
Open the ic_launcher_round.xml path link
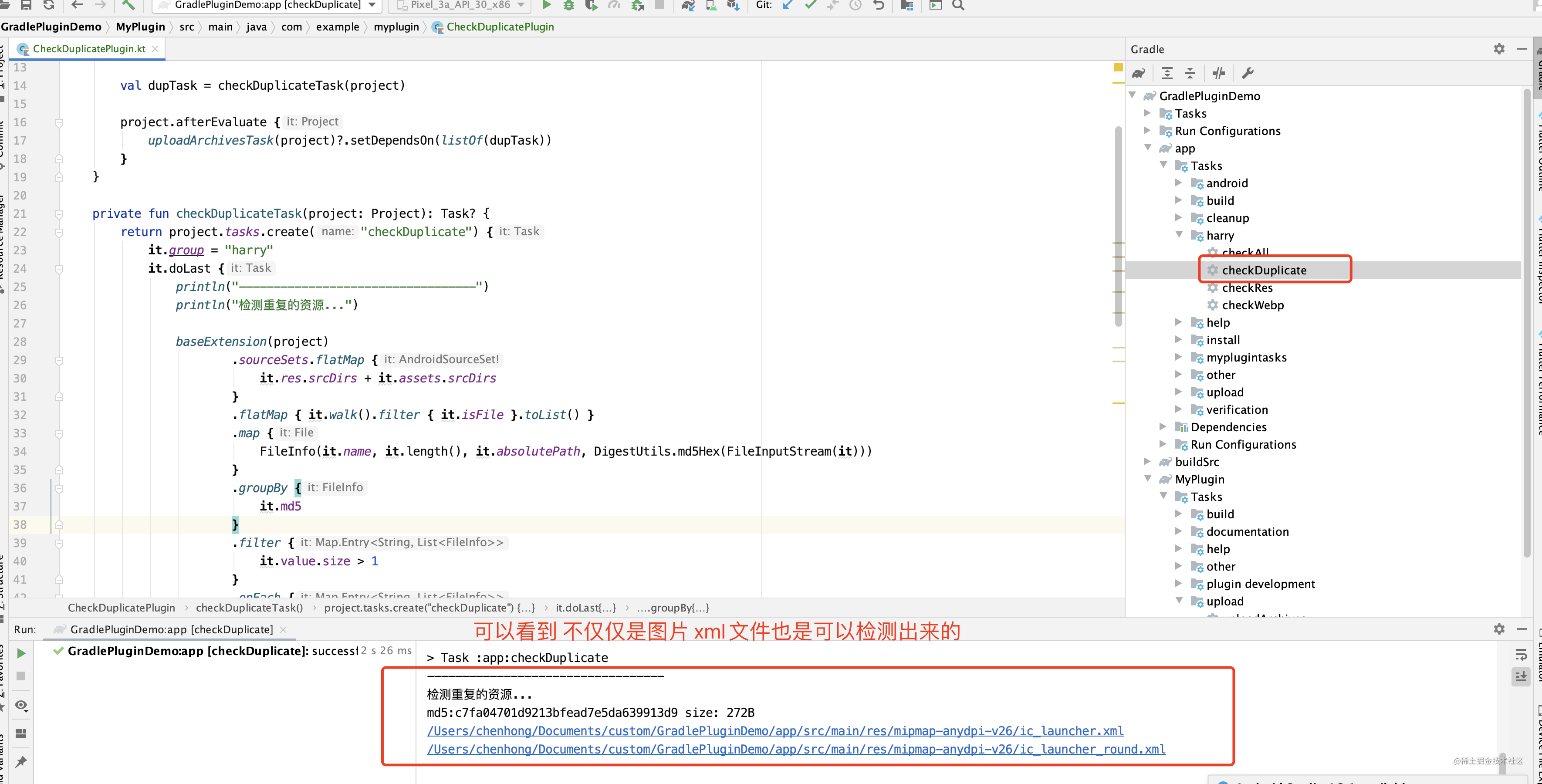click(795, 749)
